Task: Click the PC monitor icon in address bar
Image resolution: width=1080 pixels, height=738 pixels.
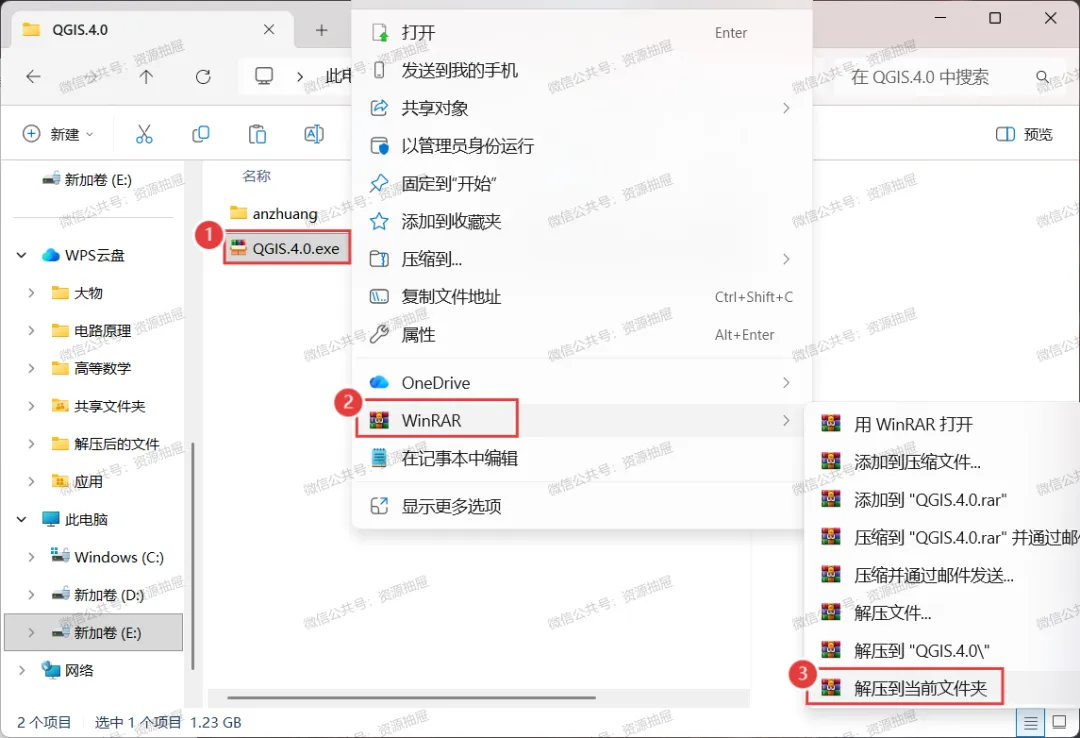Action: pyautogui.click(x=264, y=76)
